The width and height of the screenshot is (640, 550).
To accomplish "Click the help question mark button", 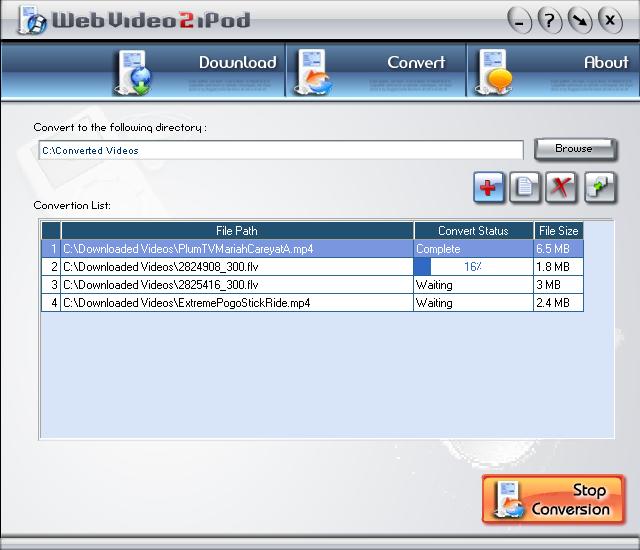I will 550,20.
